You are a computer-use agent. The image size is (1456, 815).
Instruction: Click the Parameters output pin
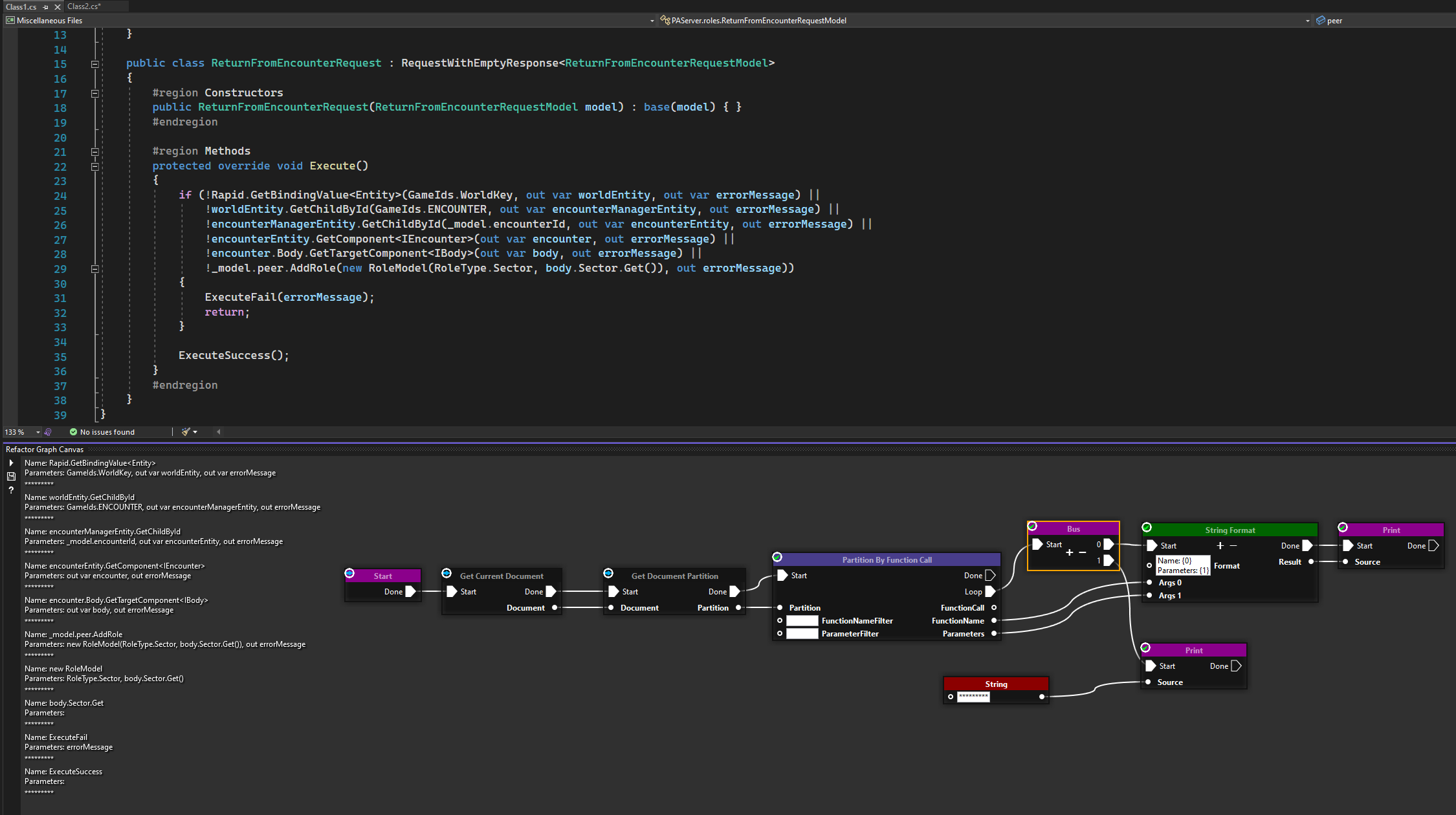(x=994, y=634)
